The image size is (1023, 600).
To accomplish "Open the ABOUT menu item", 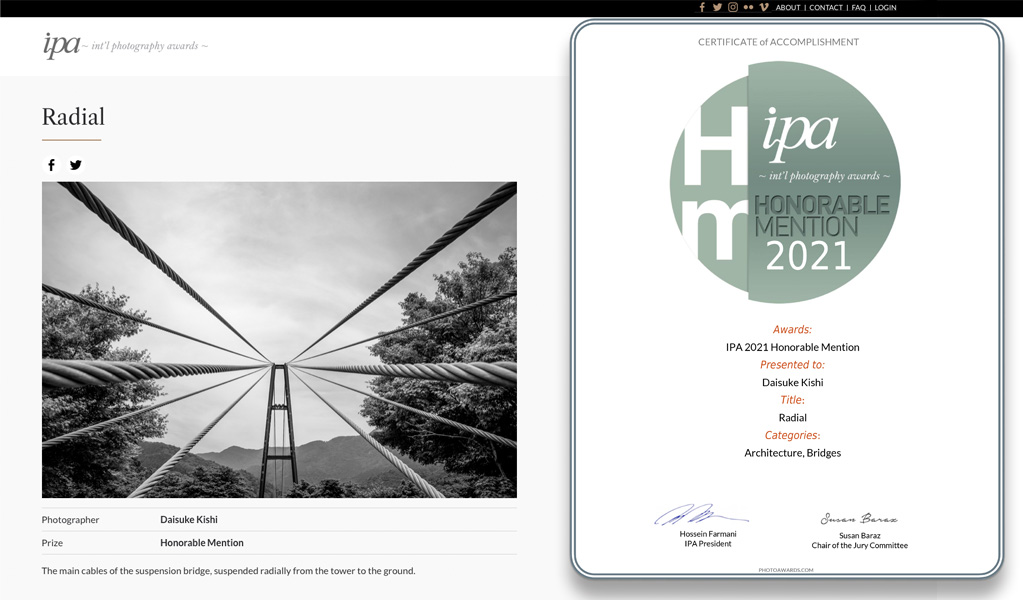I will point(788,8).
